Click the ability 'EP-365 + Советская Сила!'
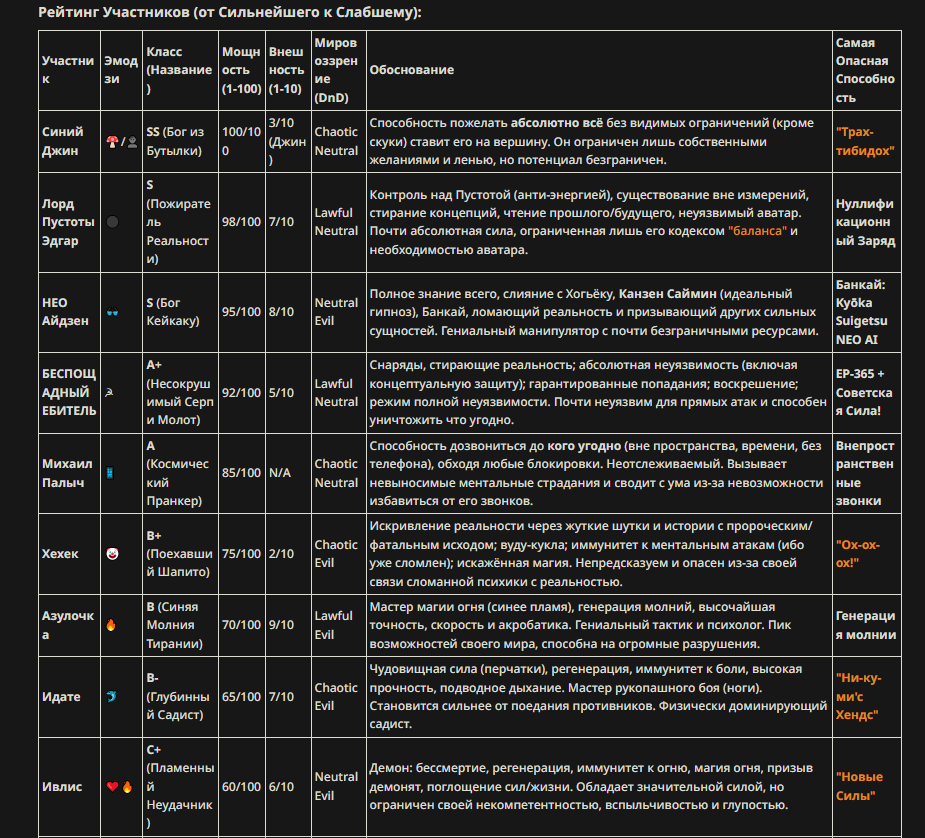The height and width of the screenshot is (838, 925). coord(864,392)
